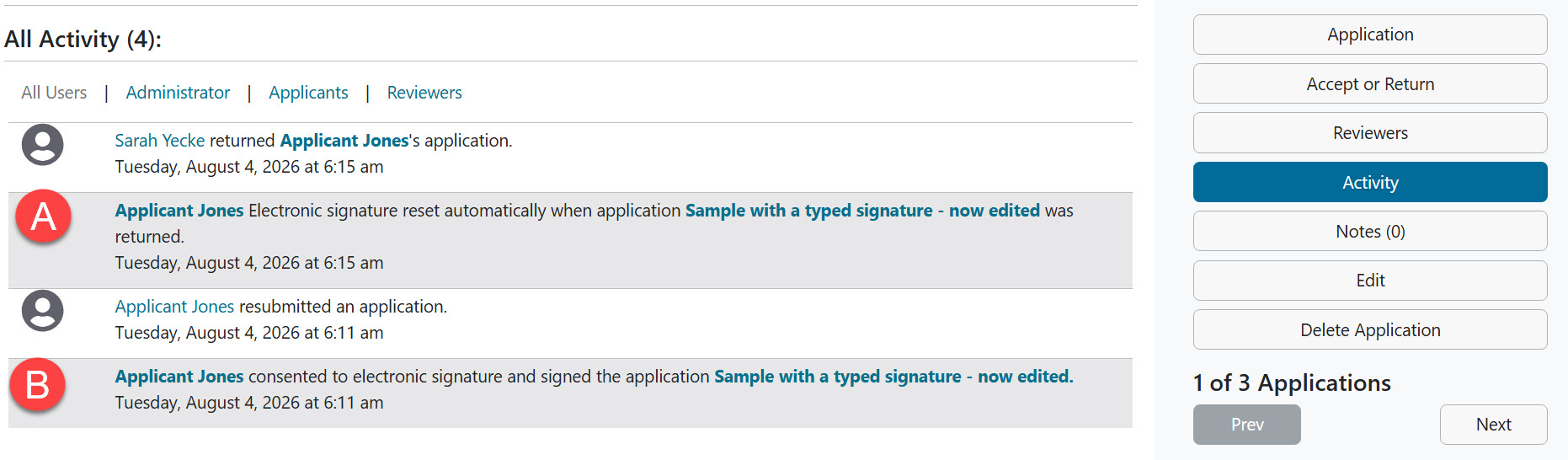Go to the Next application
This screenshot has width=1568, height=460.
click(x=1493, y=425)
